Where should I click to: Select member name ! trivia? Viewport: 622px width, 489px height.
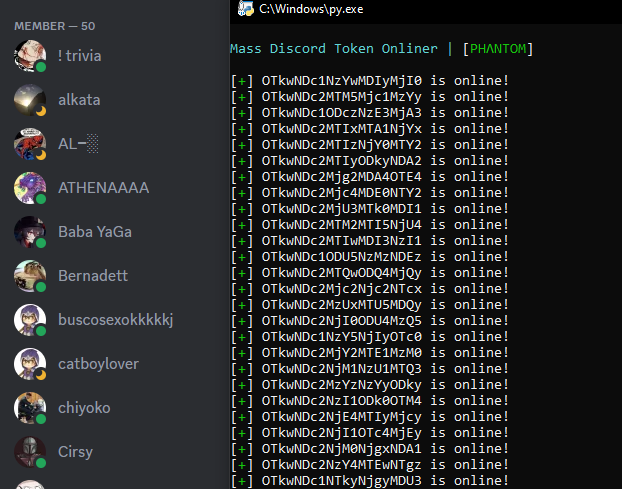(x=80, y=56)
